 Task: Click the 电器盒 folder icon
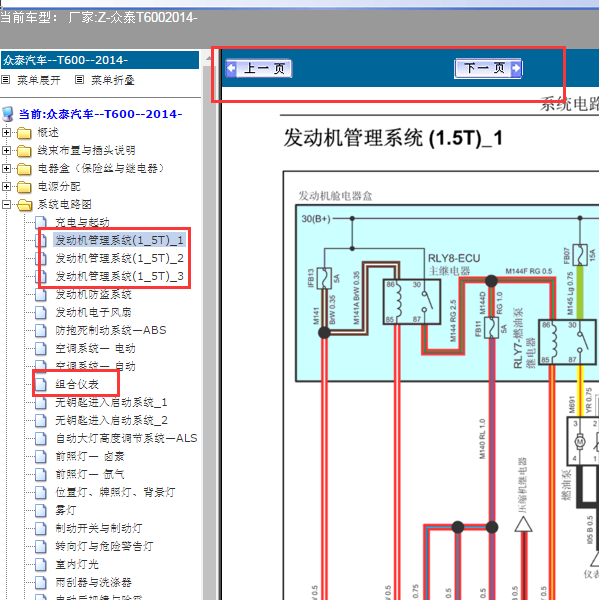point(24,169)
